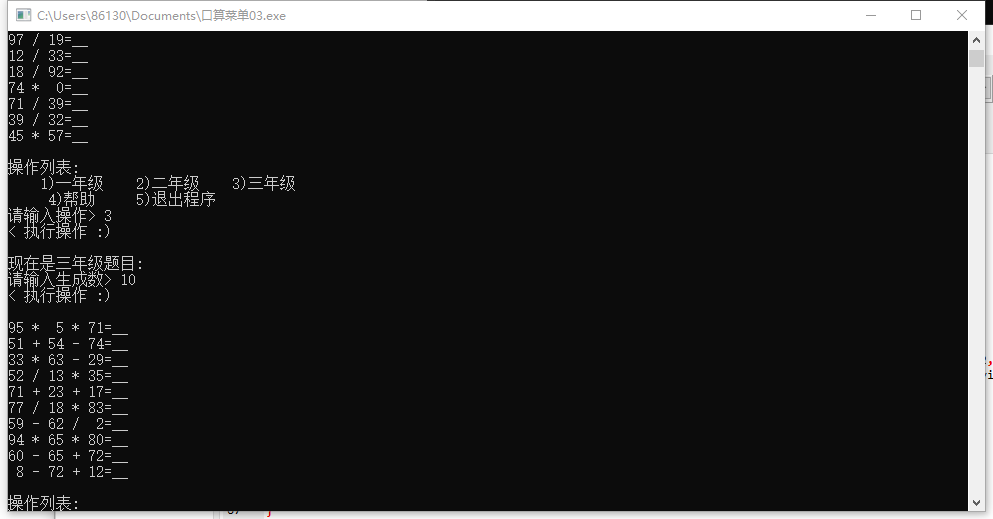The height and width of the screenshot is (519, 993).
Task: Click the line '95 * 5 * 71=__'
Action: (x=68, y=328)
